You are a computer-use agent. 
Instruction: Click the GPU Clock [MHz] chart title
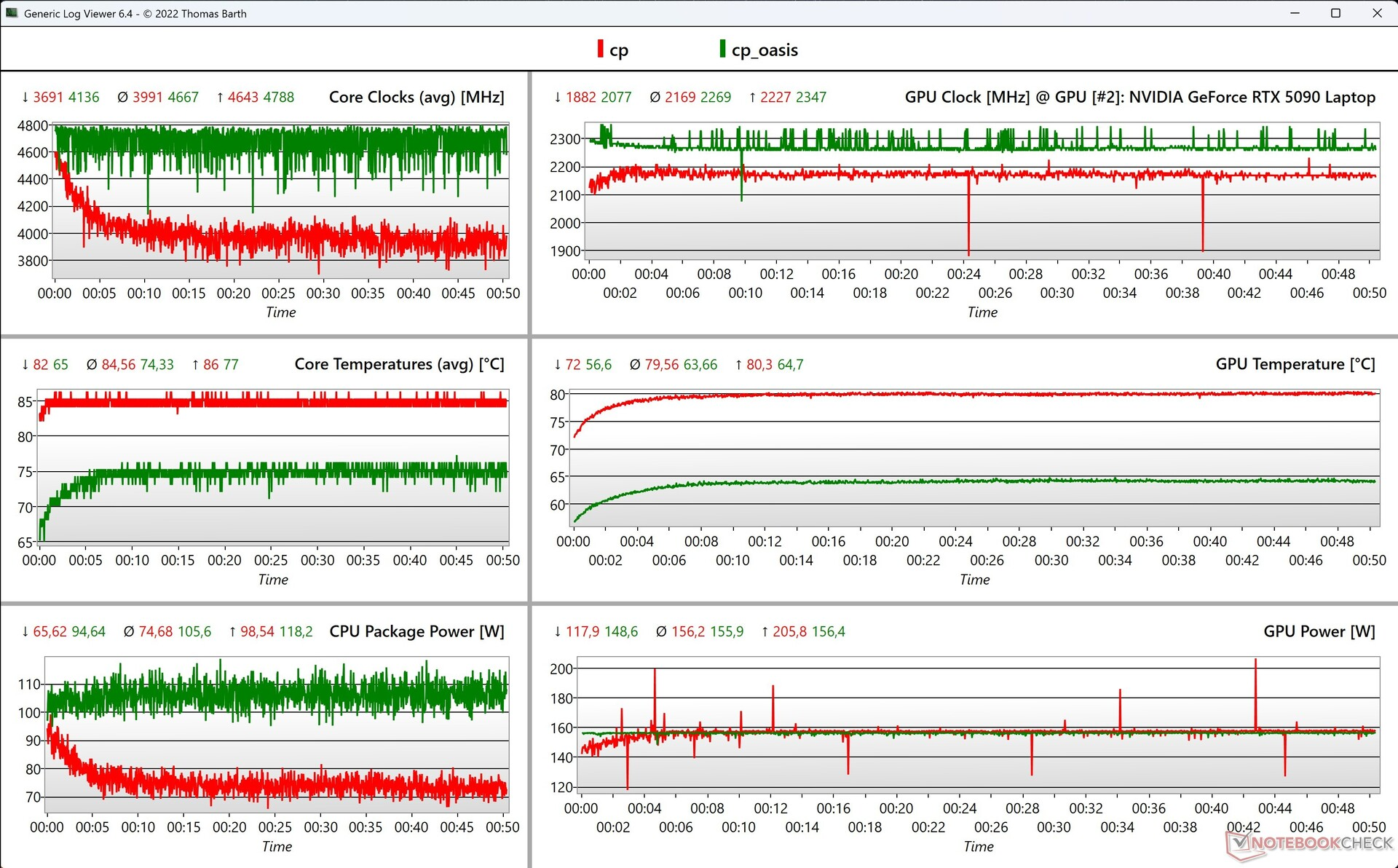1140,97
